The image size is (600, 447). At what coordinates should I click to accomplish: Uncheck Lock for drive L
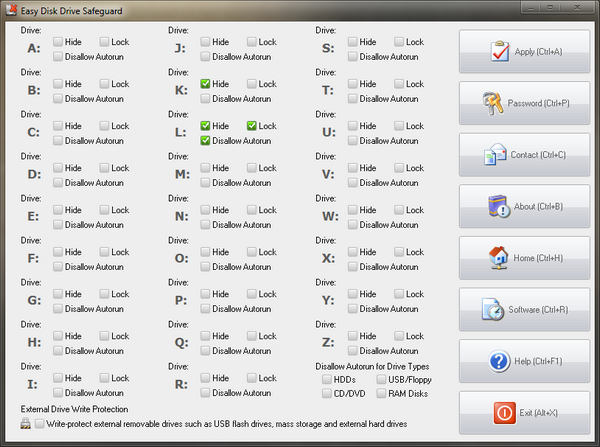(252, 126)
